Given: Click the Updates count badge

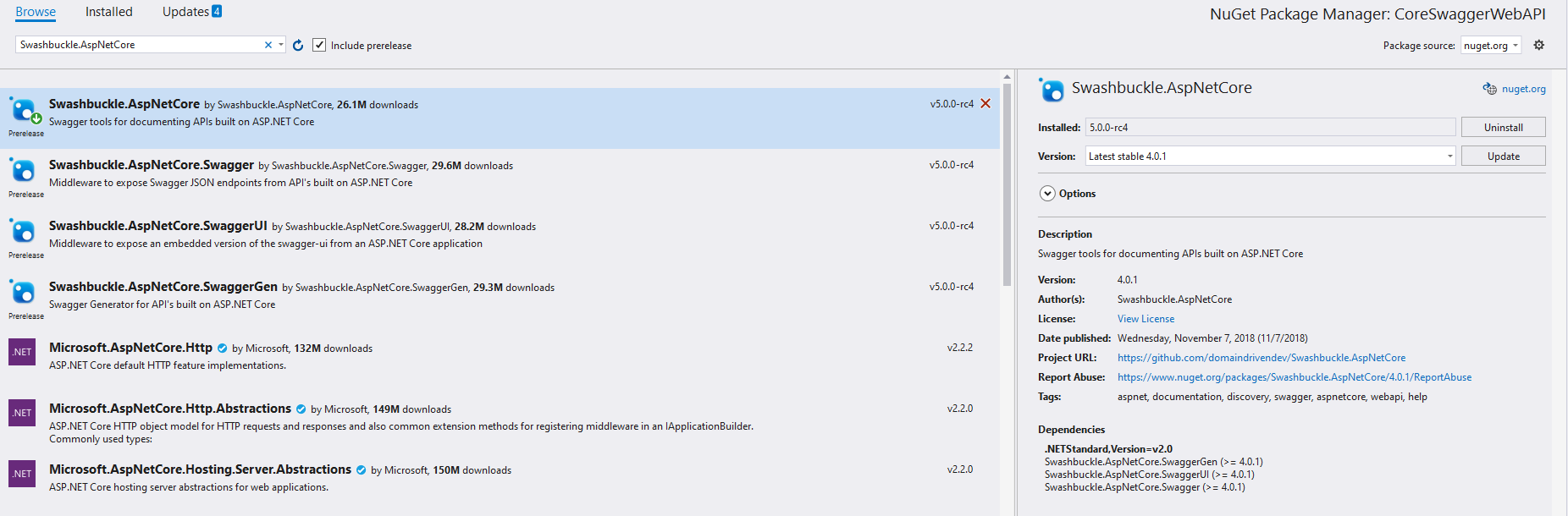Looking at the screenshot, I should coord(217,11).
